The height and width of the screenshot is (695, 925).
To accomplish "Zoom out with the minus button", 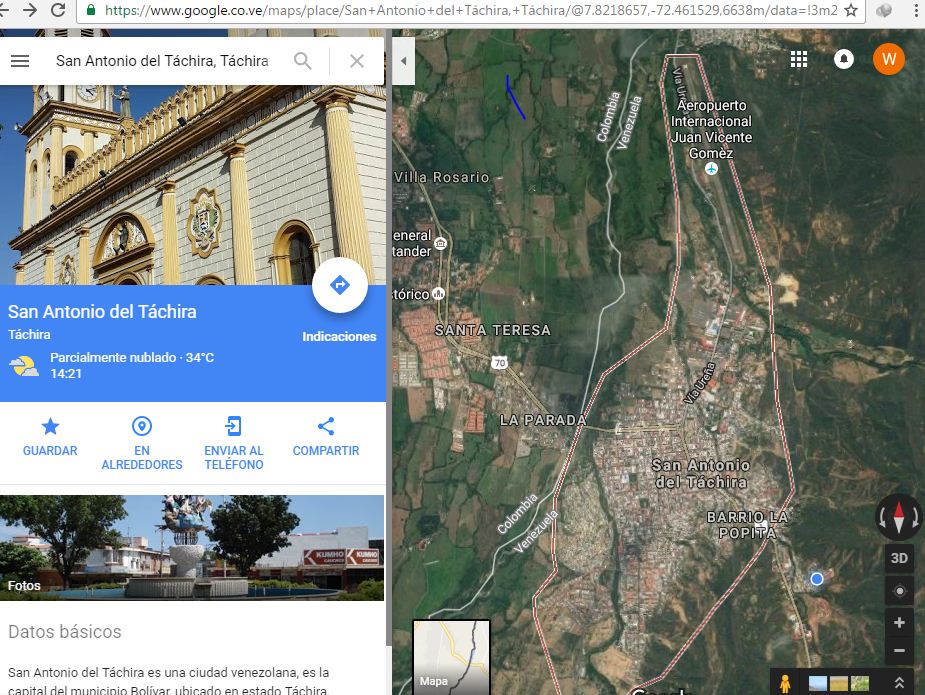I will pyautogui.click(x=899, y=650).
